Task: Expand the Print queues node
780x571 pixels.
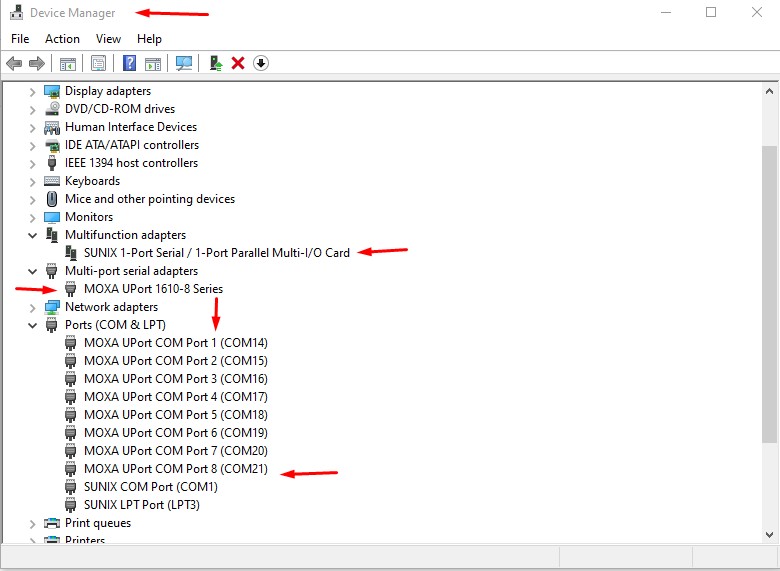Action: click(32, 524)
